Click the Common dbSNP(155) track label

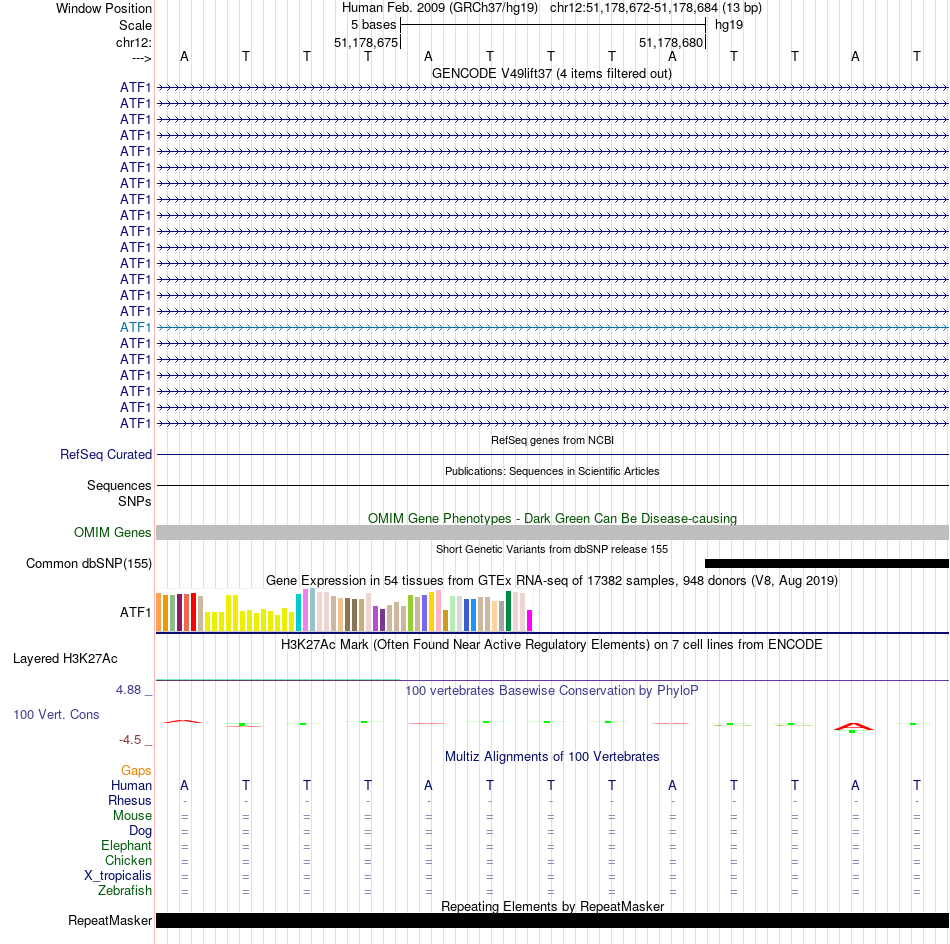click(x=89, y=563)
